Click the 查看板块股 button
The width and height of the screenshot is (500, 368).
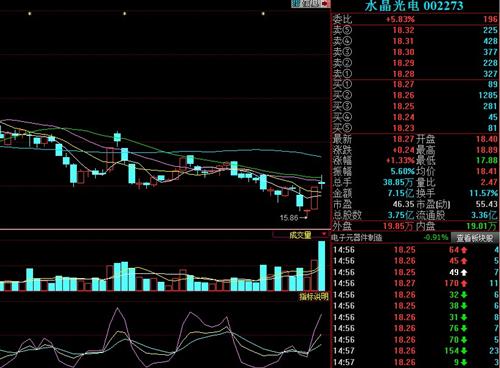(475, 238)
